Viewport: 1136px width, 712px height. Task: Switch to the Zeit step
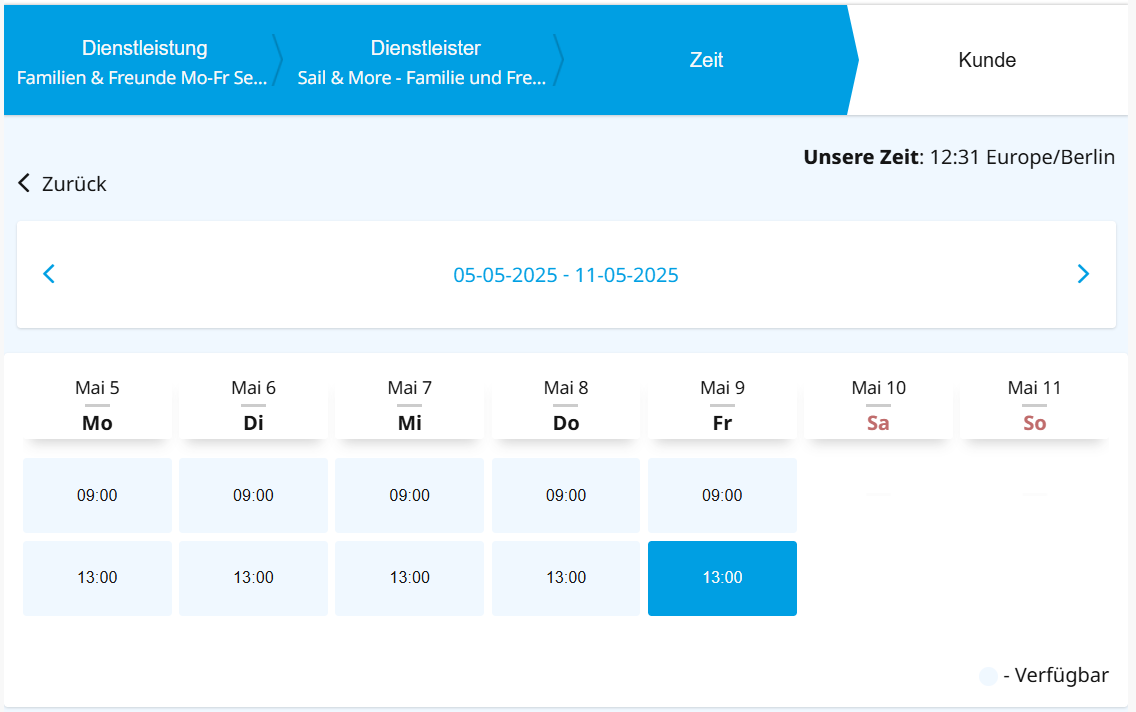[x=706, y=60]
